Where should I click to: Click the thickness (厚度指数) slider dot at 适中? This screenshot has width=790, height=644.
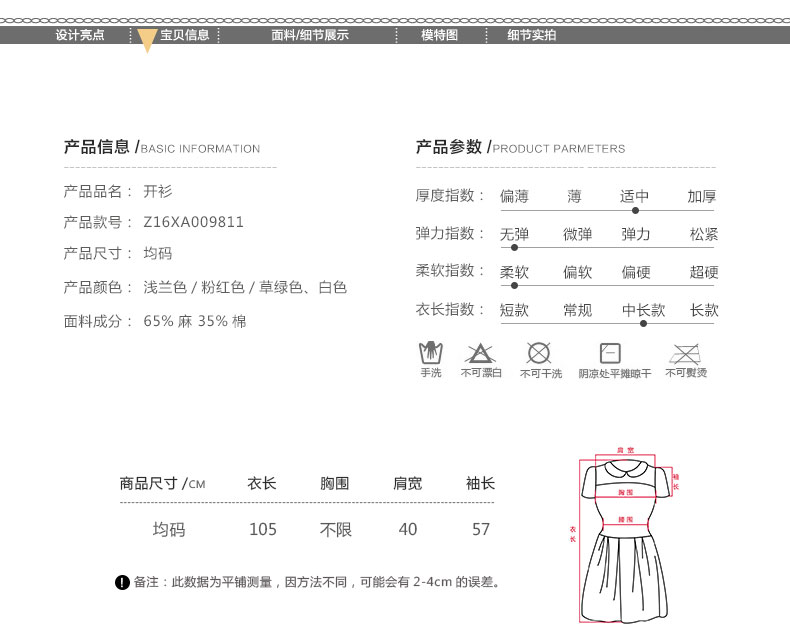coord(635,210)
